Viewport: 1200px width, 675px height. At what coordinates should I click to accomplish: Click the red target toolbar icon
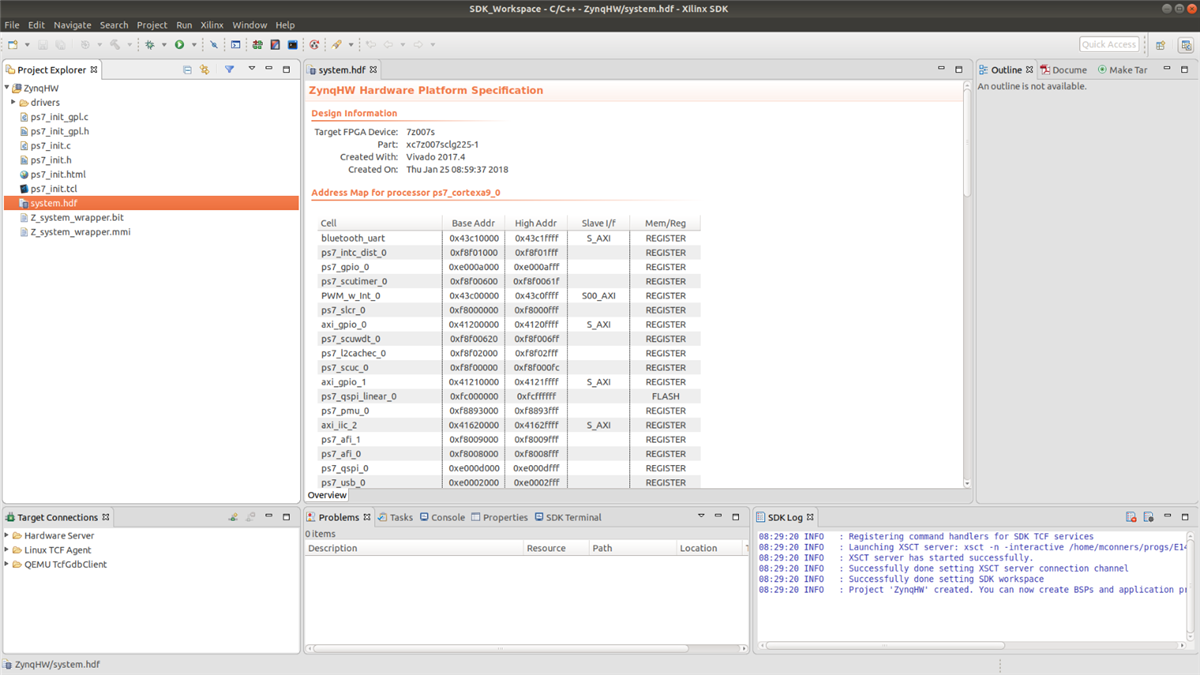pyautogui.click(x=314, y=44)
